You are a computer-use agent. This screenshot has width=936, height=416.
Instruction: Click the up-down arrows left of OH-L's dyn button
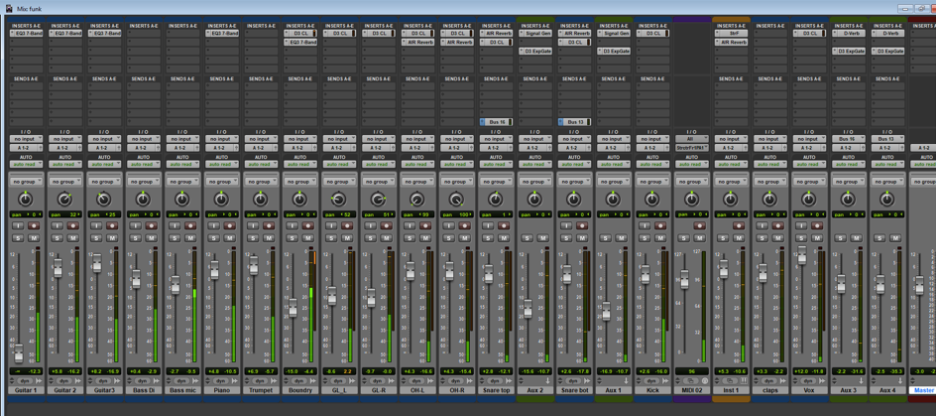(404, 380)
